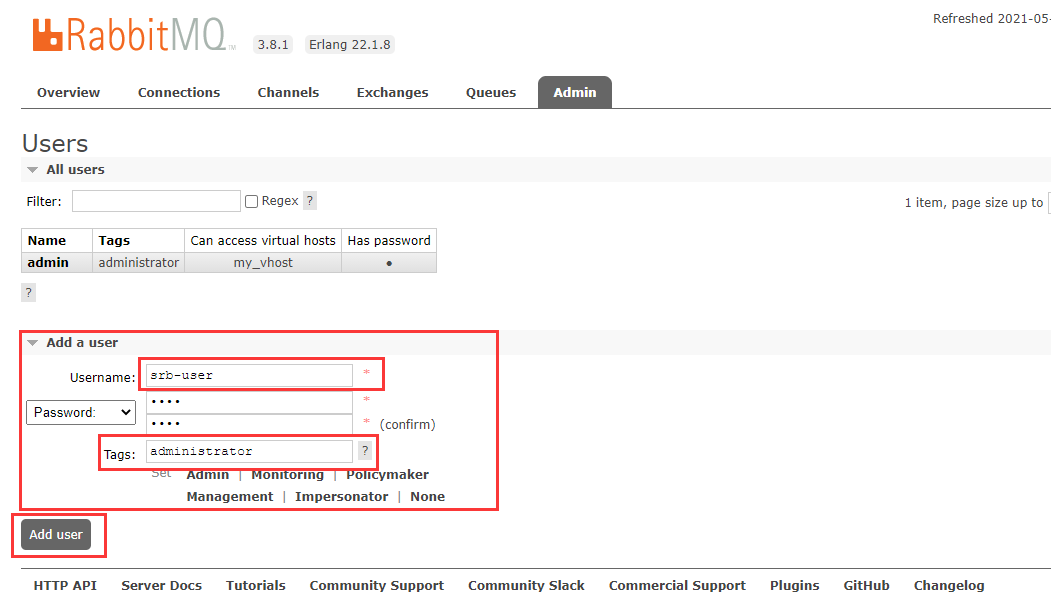The width and height of the screenshot is (1051, 614).
Task: Click the Tags input field
Action: pyautogui.click(x=249, y=451)
